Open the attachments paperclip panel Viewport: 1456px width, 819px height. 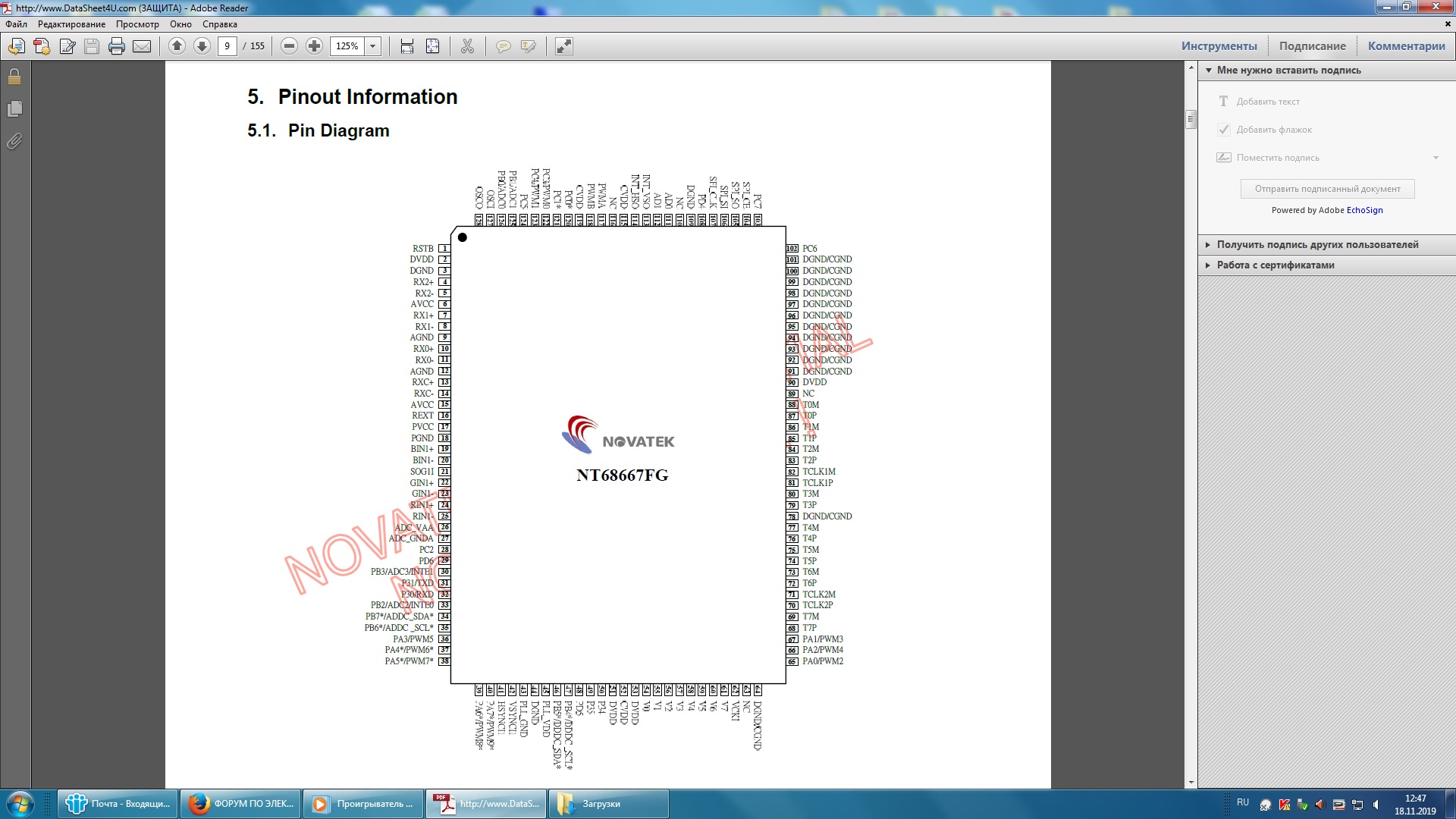click(14, 141)
